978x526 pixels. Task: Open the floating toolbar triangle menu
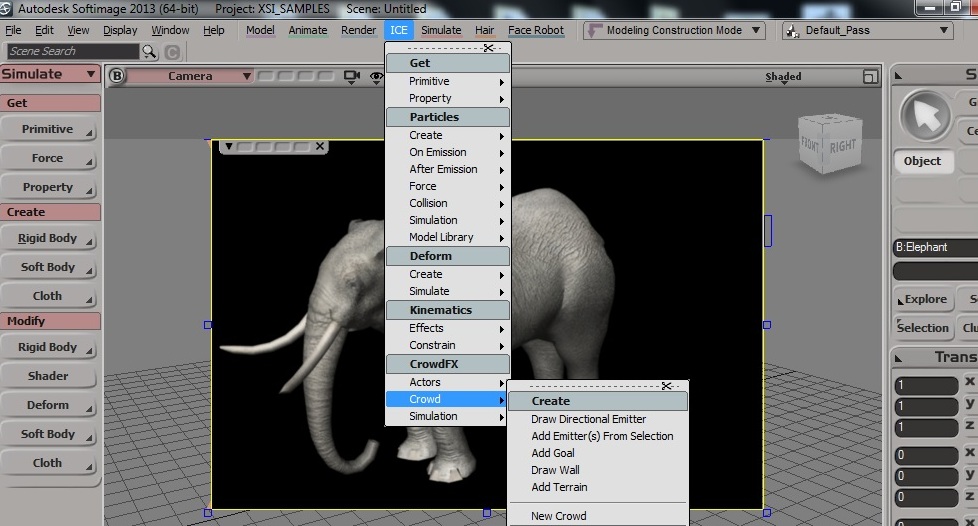pyautogui.click(x=229, y=146)
